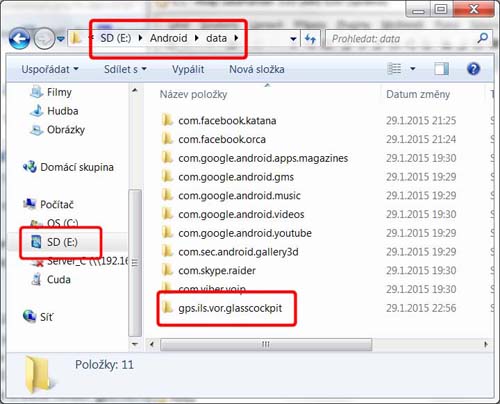Open the gps.ils.vor.glasscockpit folder
Screen dimensions: 500x404
pyautogui.click(x=230, y=308)
